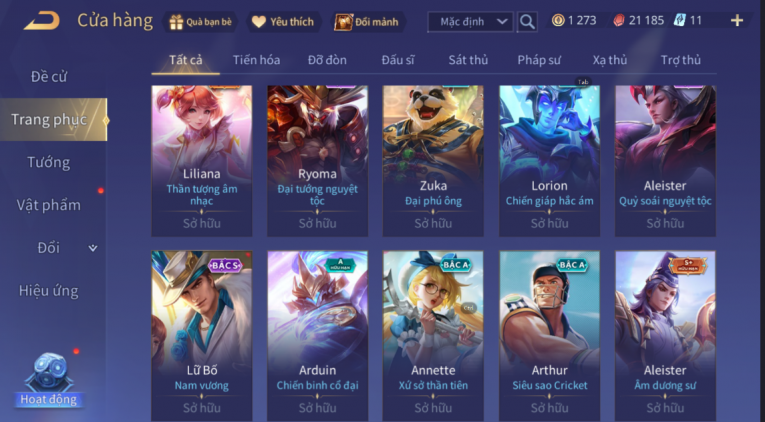Open the Mặc định sort dropdown
Screen dimensions: 765x422
coord(470,21)
